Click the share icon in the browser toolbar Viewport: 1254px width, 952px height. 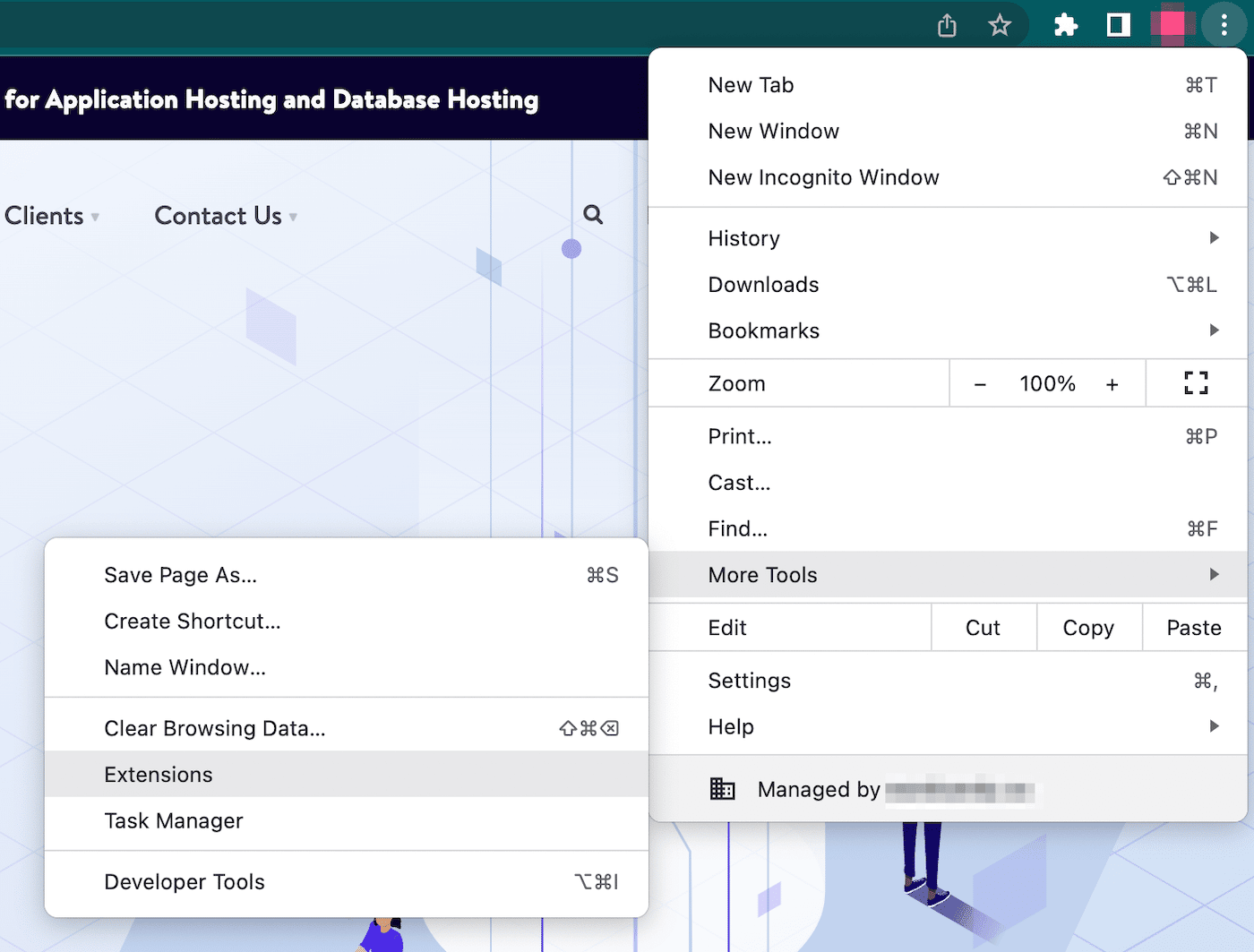(946, 25)
